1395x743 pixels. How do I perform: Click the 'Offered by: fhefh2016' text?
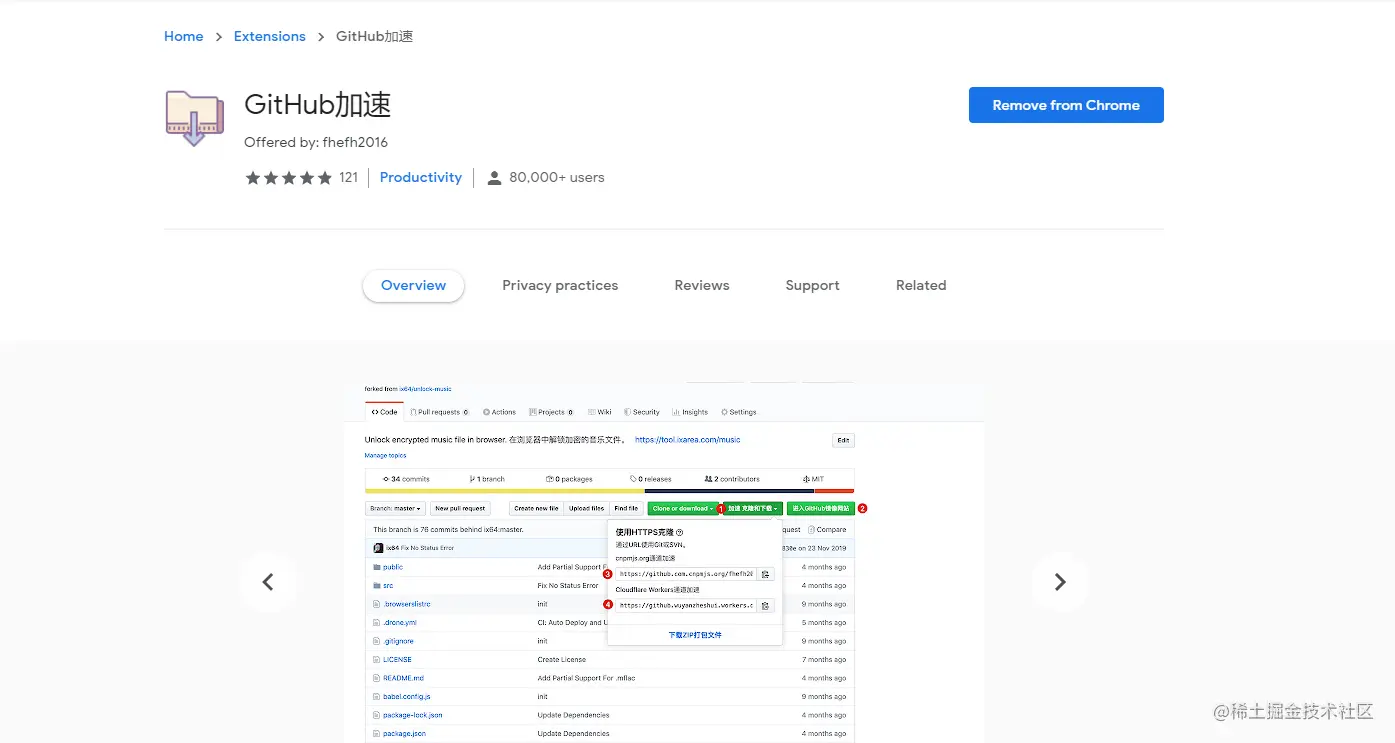tap(316, 142)
